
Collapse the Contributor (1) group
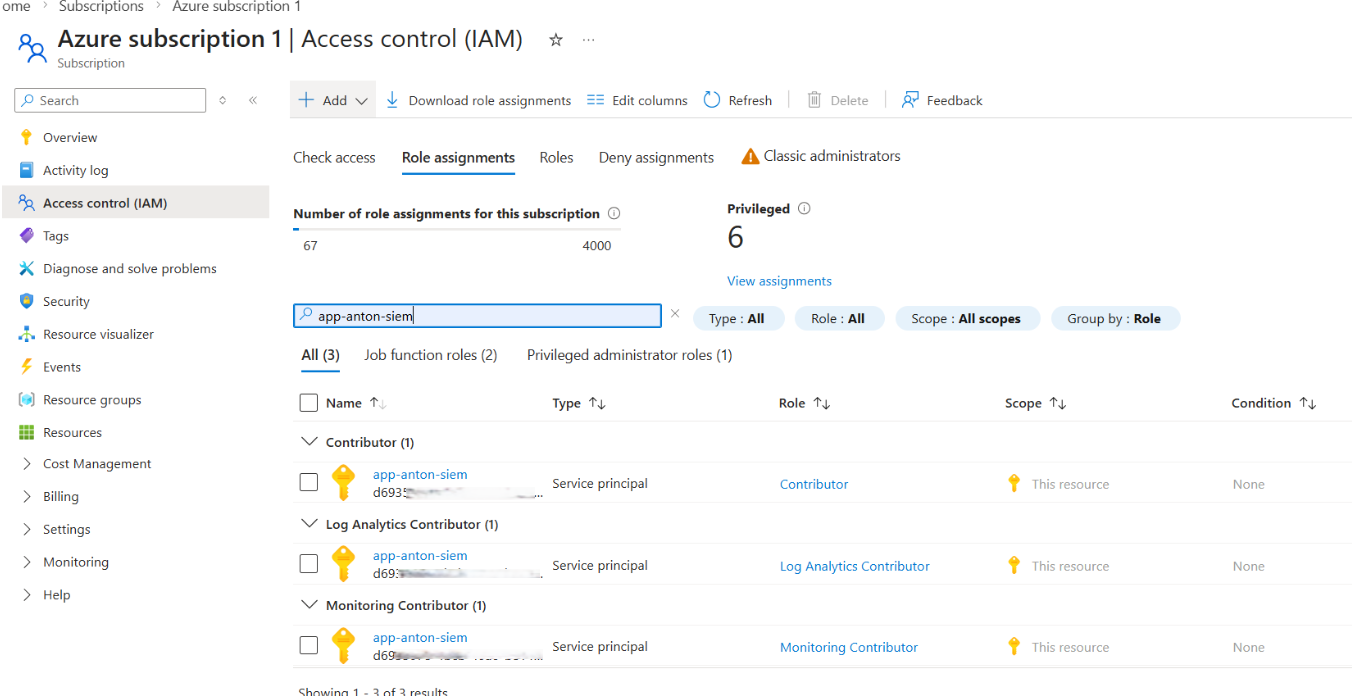coord(307,442)
